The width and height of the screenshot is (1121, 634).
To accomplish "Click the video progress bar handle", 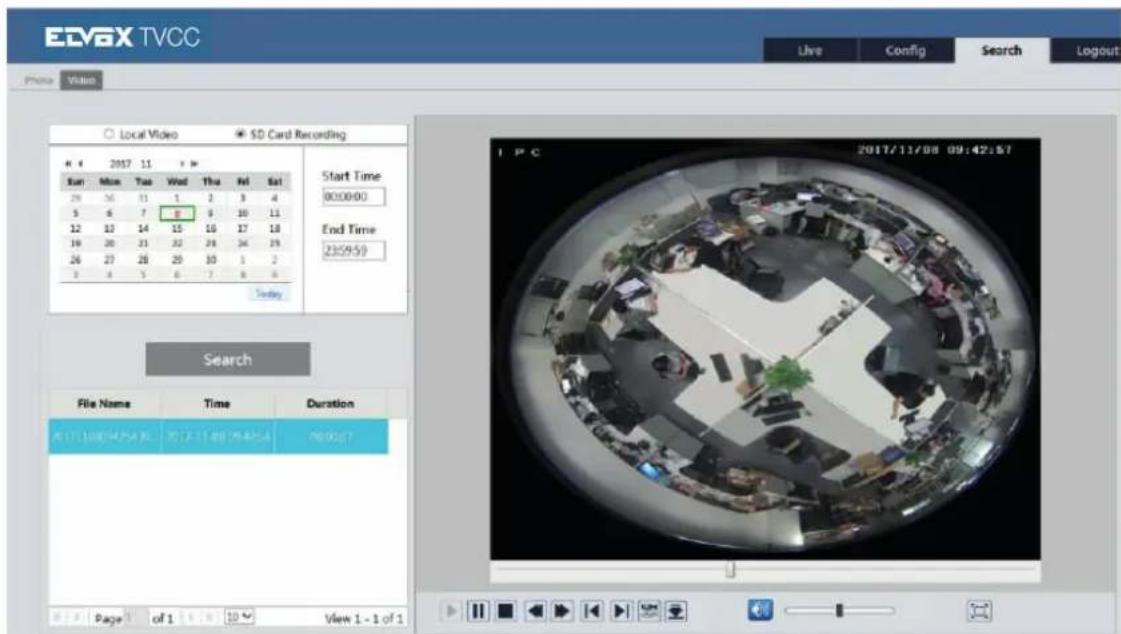I will [x=730, y=570].
